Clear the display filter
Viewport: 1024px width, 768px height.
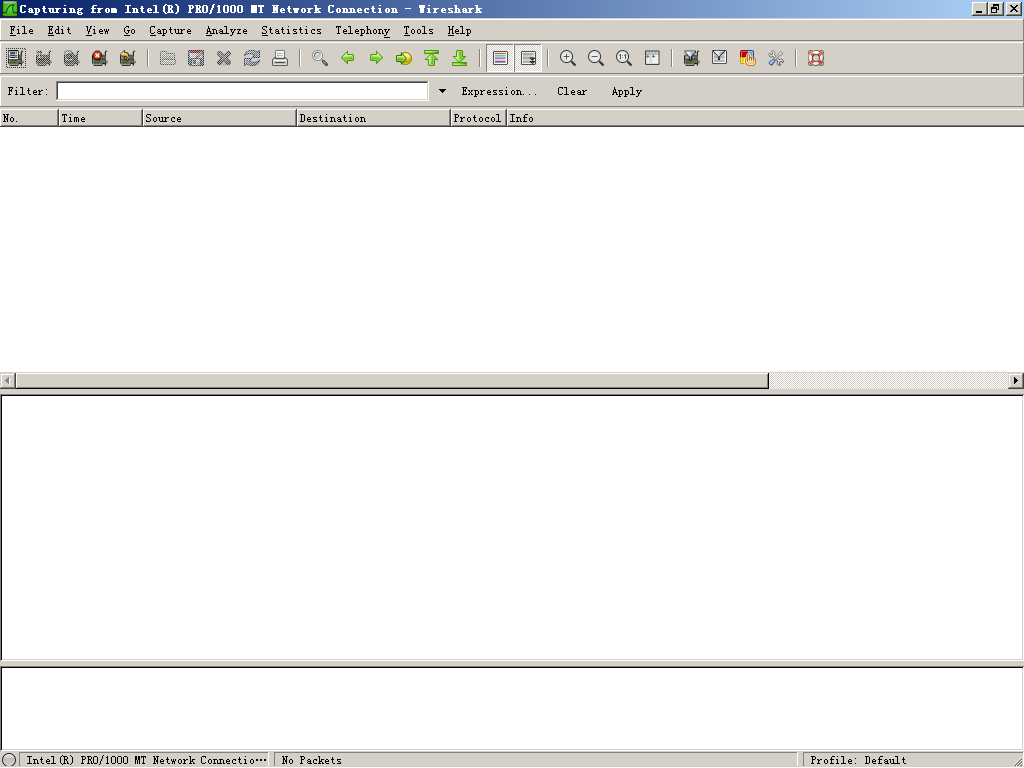point(572,91)
